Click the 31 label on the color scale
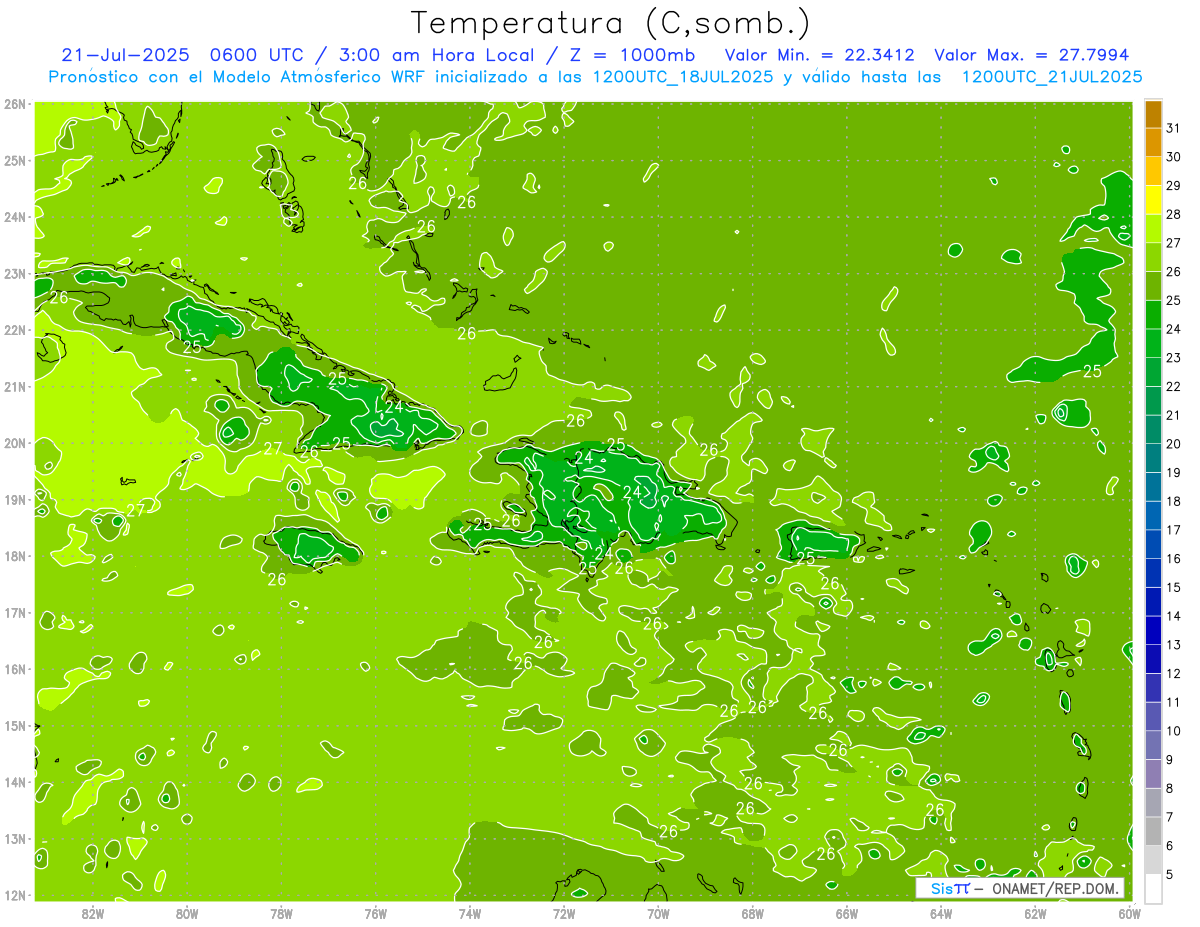 [1173, 128]
